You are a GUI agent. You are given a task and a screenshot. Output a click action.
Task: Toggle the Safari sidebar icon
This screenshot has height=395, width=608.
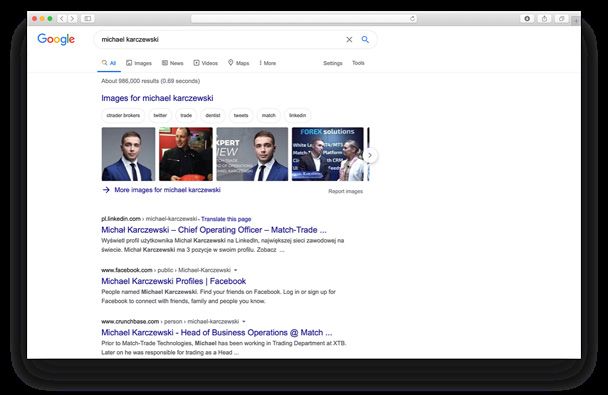88,19
